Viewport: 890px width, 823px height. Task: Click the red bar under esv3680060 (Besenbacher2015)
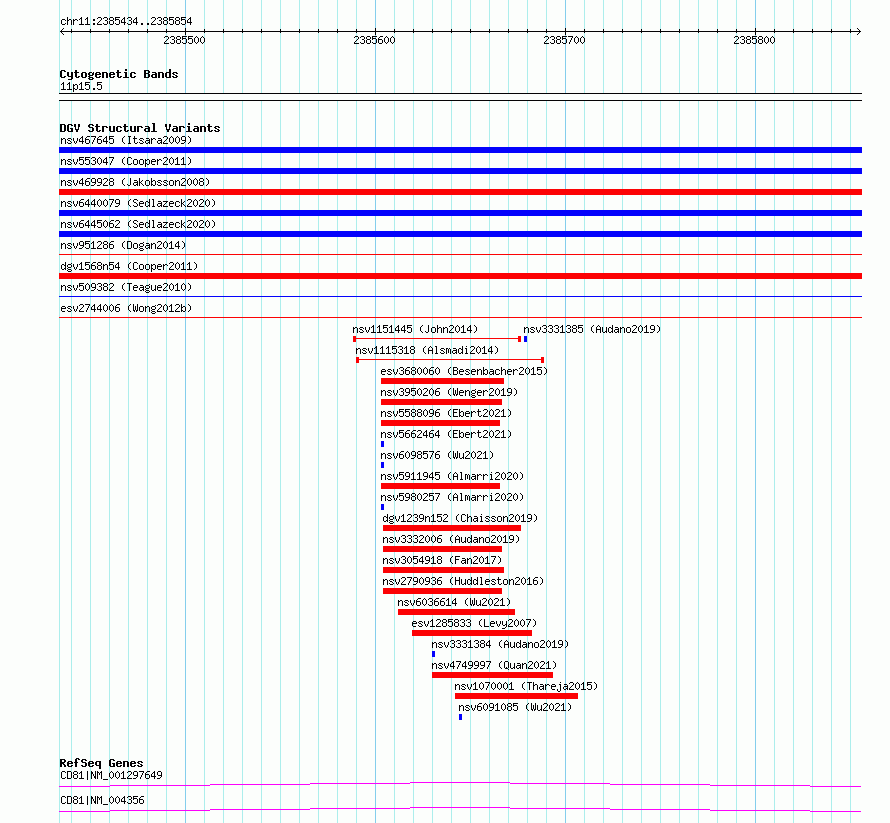tap(442, 381)
